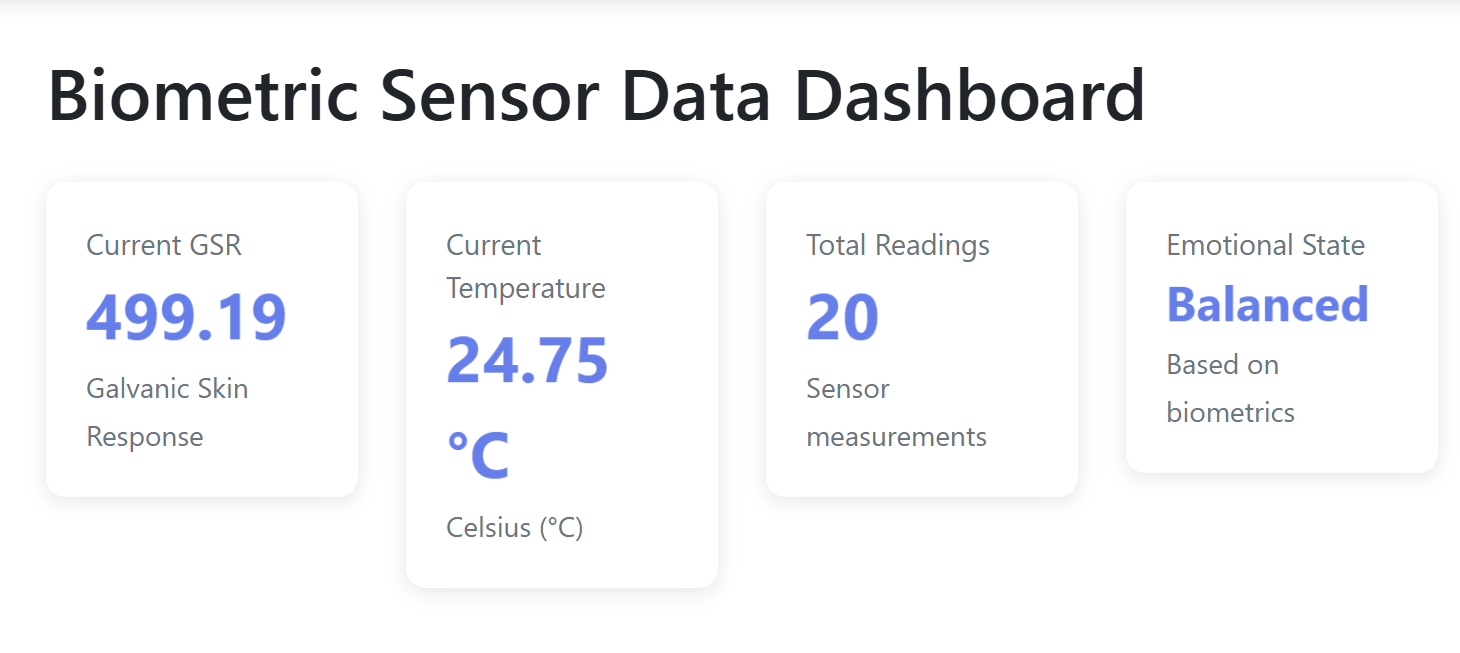Click the Sensor measurements subtitle
The width and height of the screenshot is (1460, 653).
[896, 412]
